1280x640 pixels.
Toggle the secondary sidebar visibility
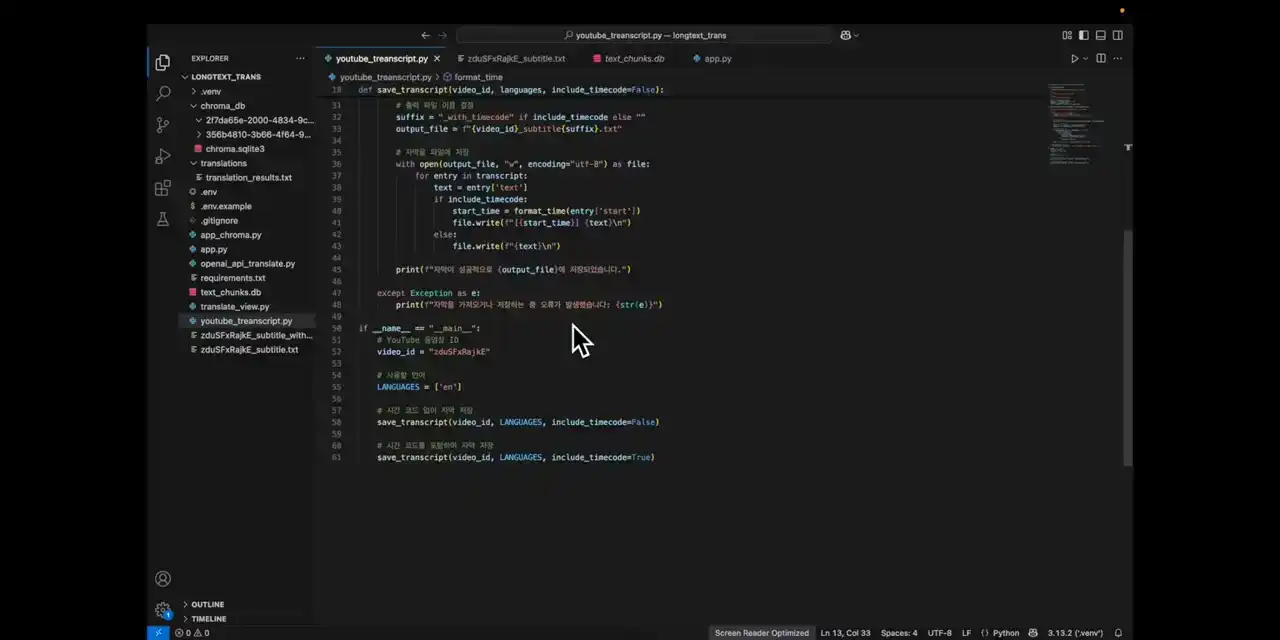tap(1118, 35)
